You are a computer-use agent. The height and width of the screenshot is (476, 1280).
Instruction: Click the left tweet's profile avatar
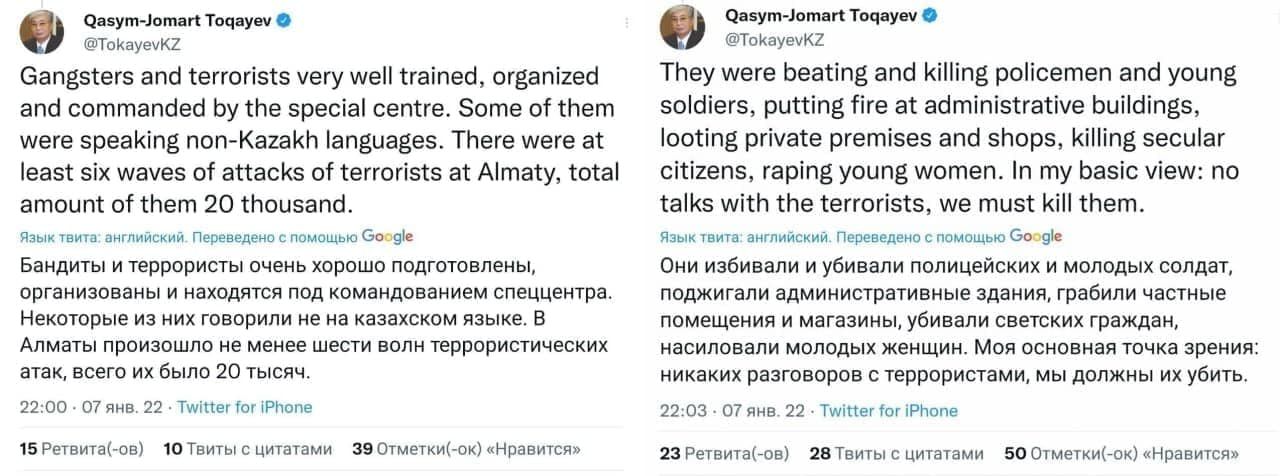(42, 32)
